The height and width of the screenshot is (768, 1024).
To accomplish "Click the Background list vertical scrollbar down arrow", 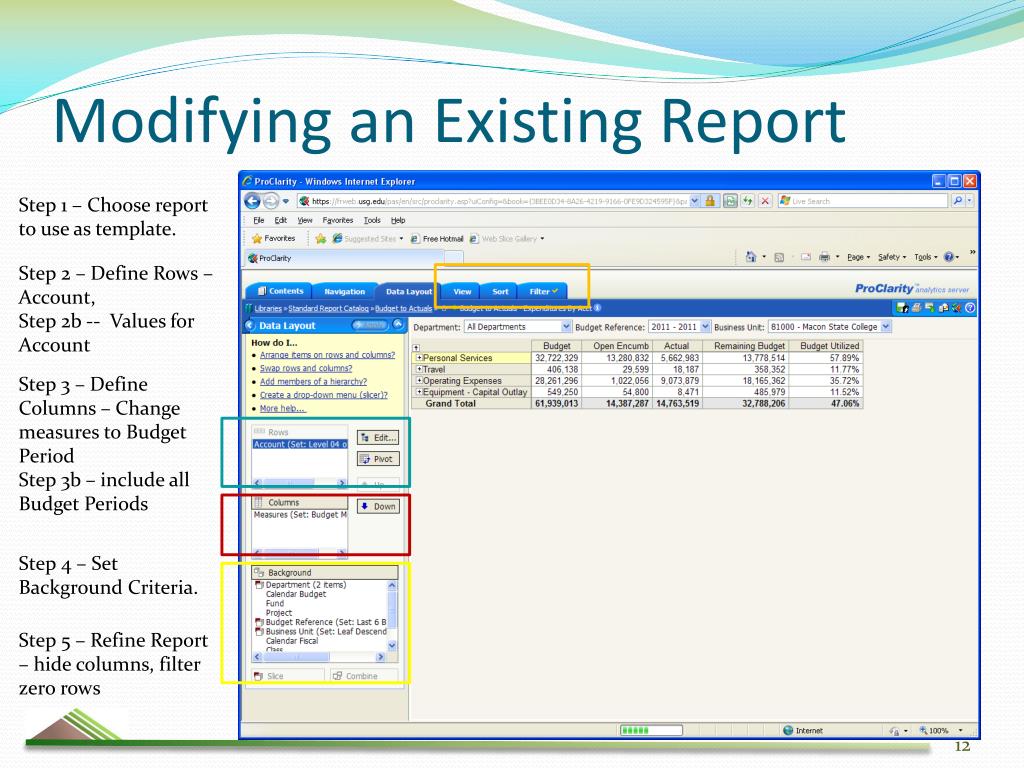I will (x=392, y=645).
